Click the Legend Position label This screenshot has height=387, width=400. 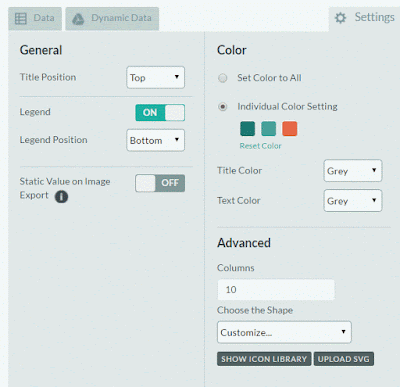[x=53, y=140]
